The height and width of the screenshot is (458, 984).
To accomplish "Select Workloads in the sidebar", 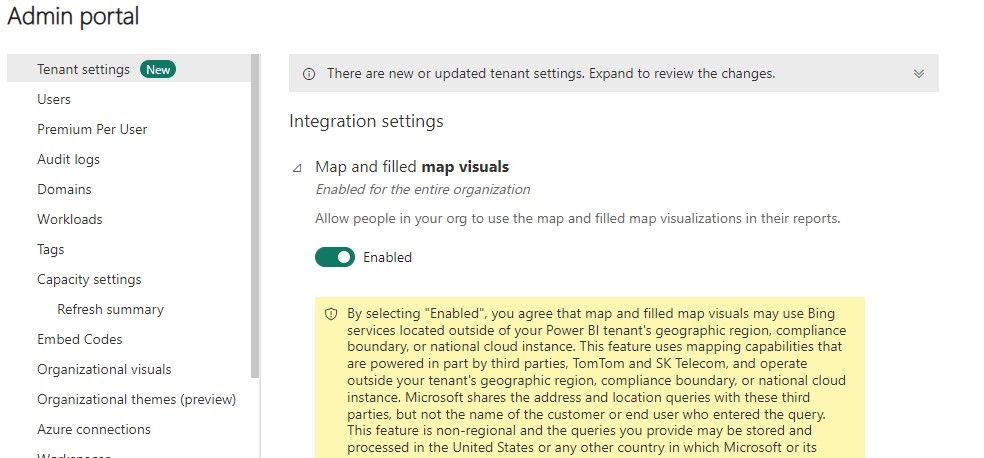I will coord(70,219).
